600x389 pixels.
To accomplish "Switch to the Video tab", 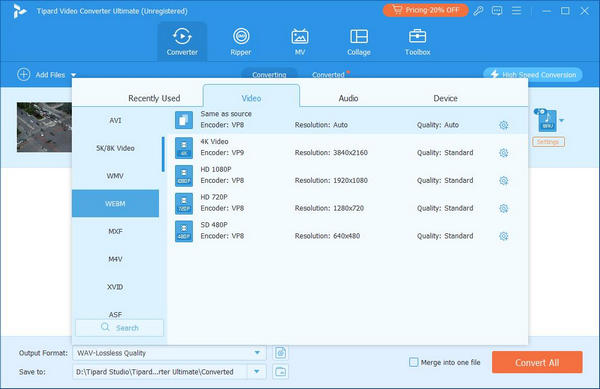I will 251,96.
